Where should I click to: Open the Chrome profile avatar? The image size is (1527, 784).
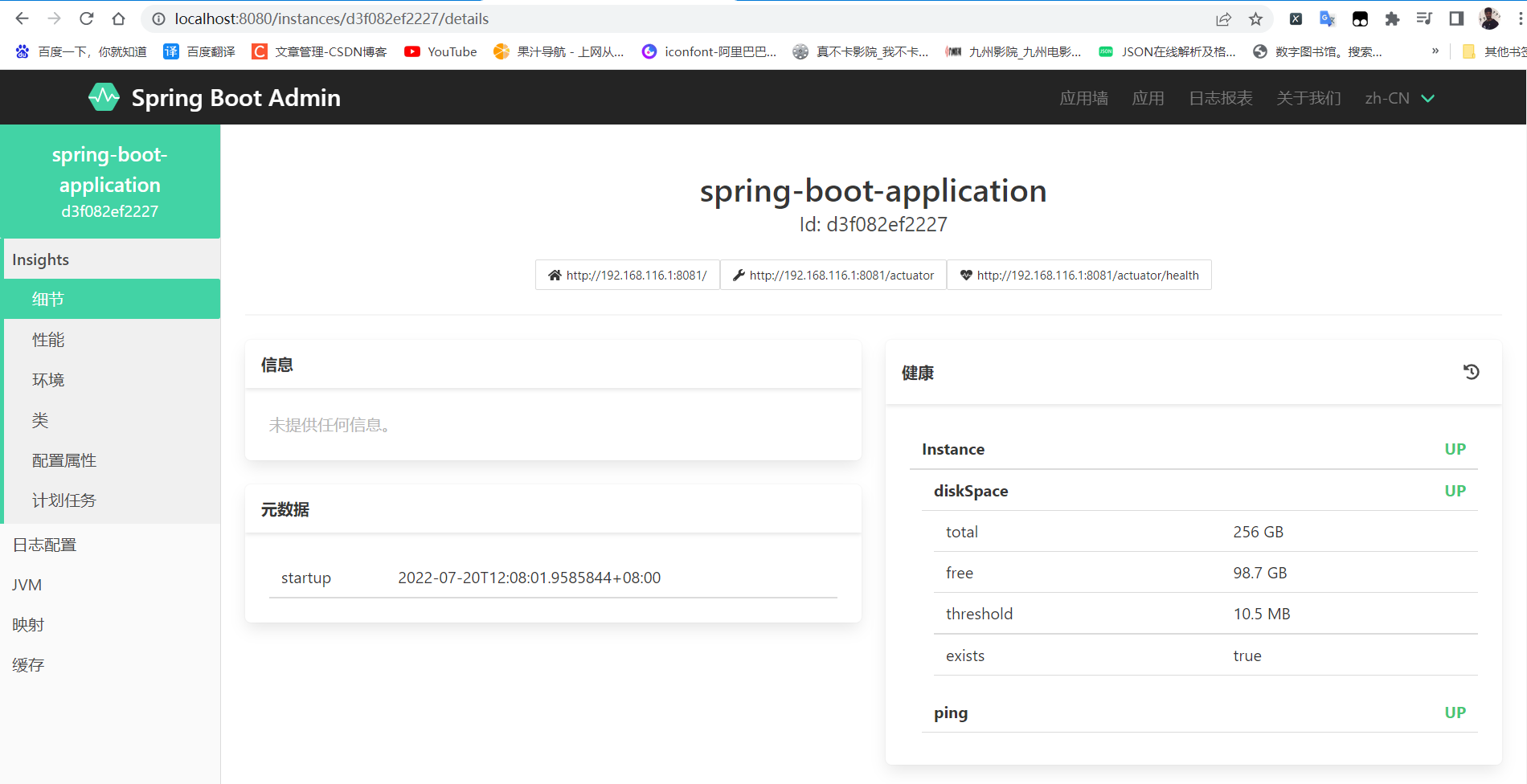[1489, 18]
